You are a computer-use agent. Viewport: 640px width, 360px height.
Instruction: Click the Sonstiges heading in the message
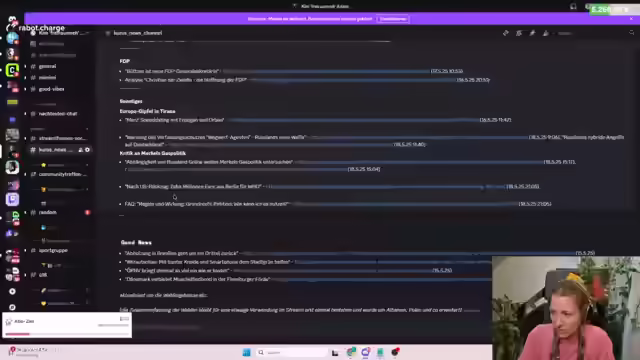(x=131, y=101)
